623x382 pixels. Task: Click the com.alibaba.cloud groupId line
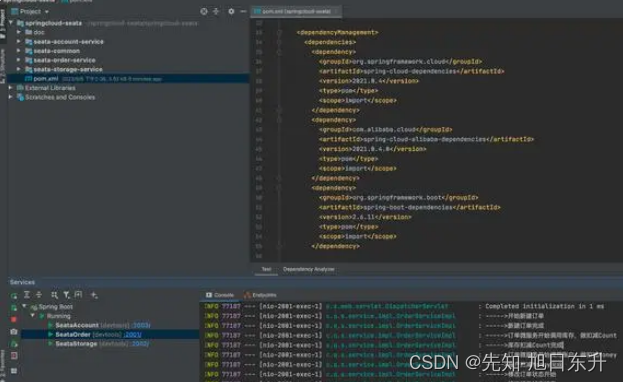pyautogui.click(x=385, y=130)
